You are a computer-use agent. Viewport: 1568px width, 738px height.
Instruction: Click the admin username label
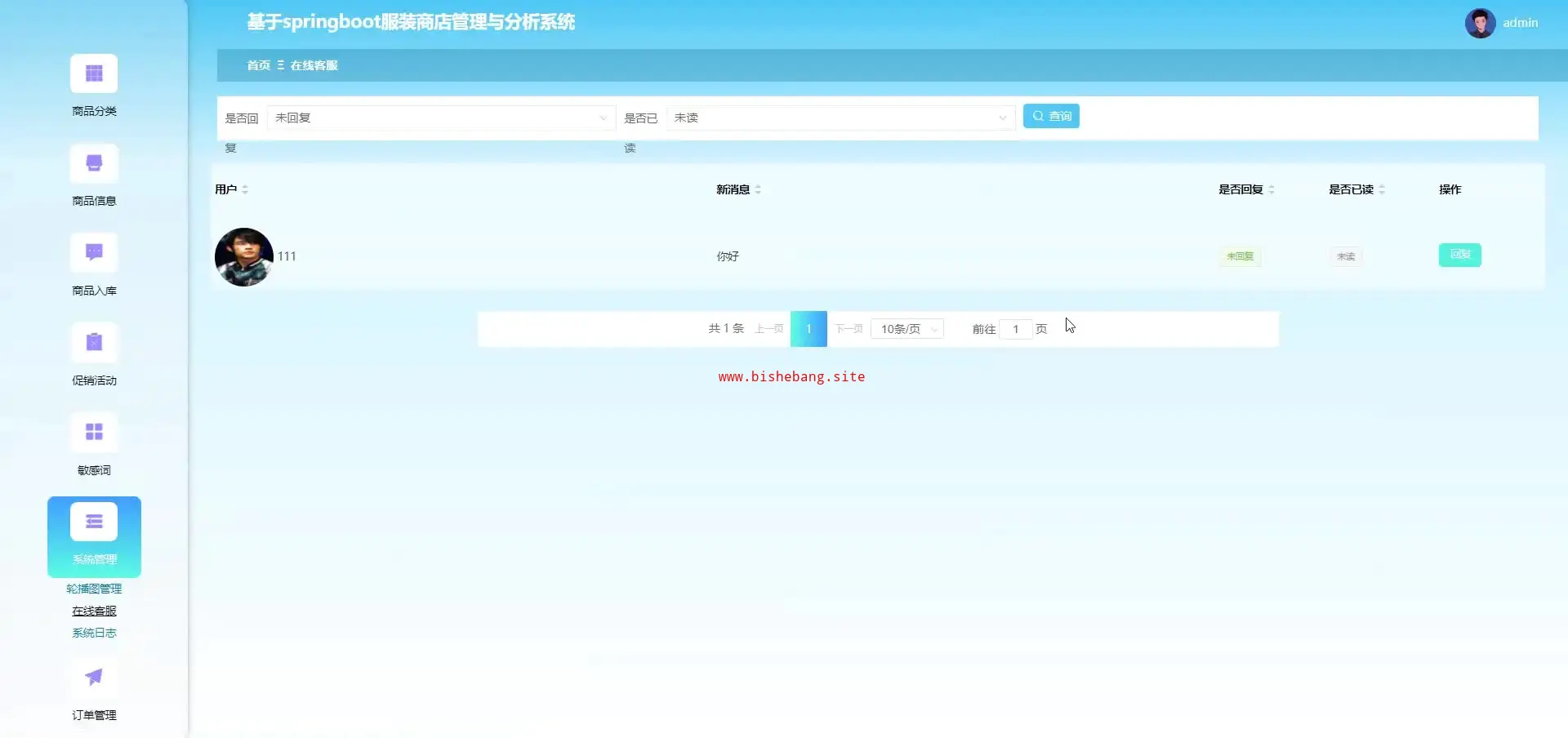(x=1521, y=23)
